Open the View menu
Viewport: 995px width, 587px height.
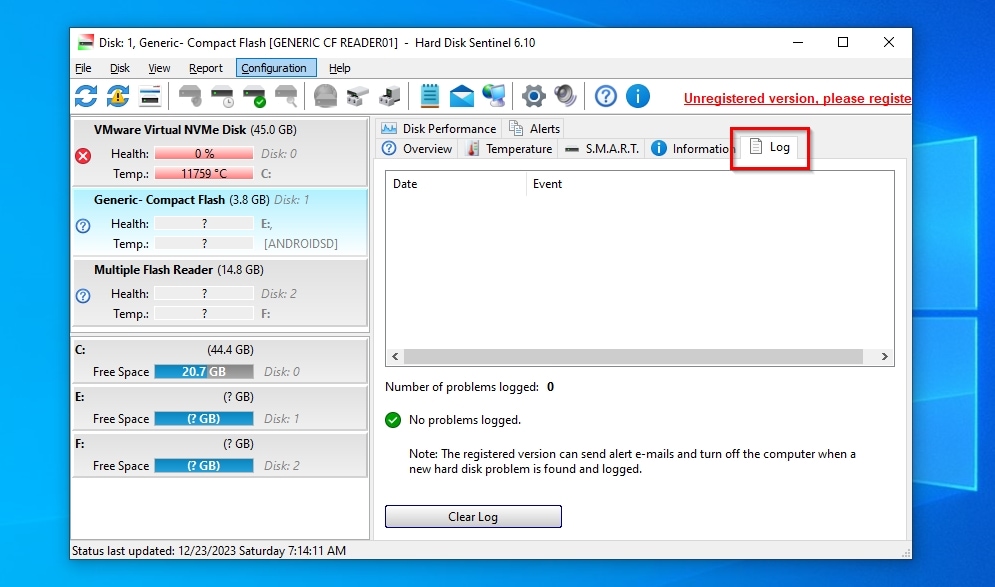[159, 68]
